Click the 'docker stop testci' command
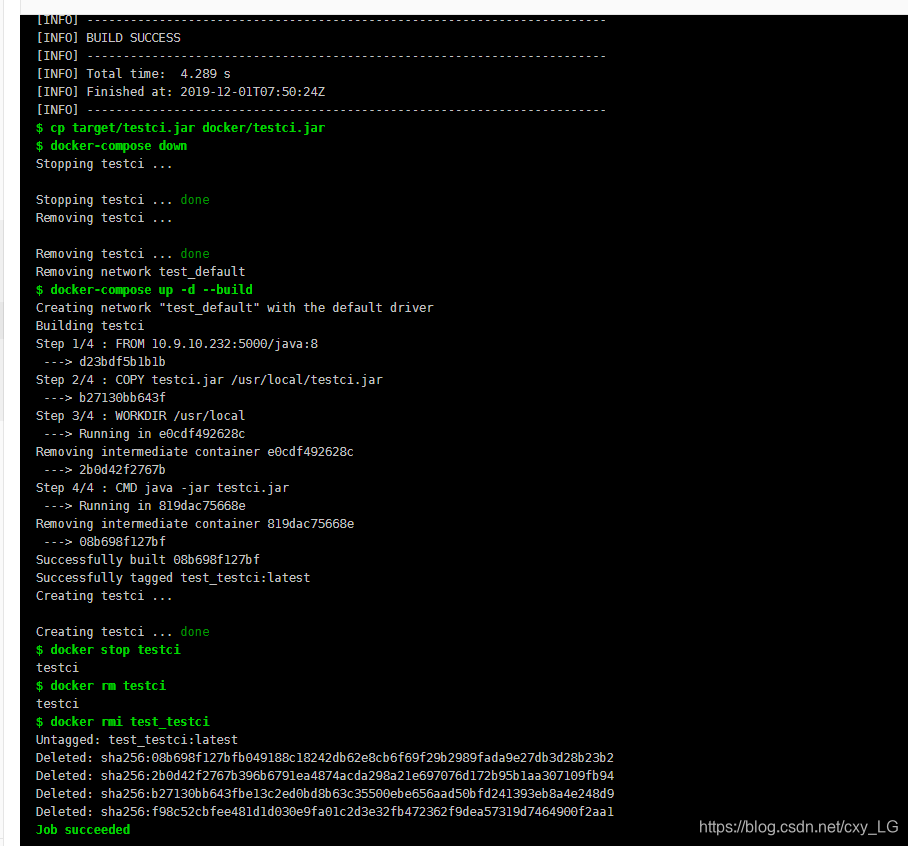This screenshot has height=846, width=908. click(x=108, y=650)
